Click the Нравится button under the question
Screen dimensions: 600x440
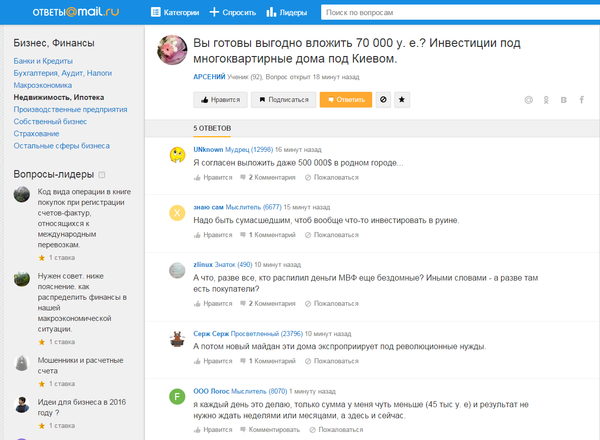[220, 100]
